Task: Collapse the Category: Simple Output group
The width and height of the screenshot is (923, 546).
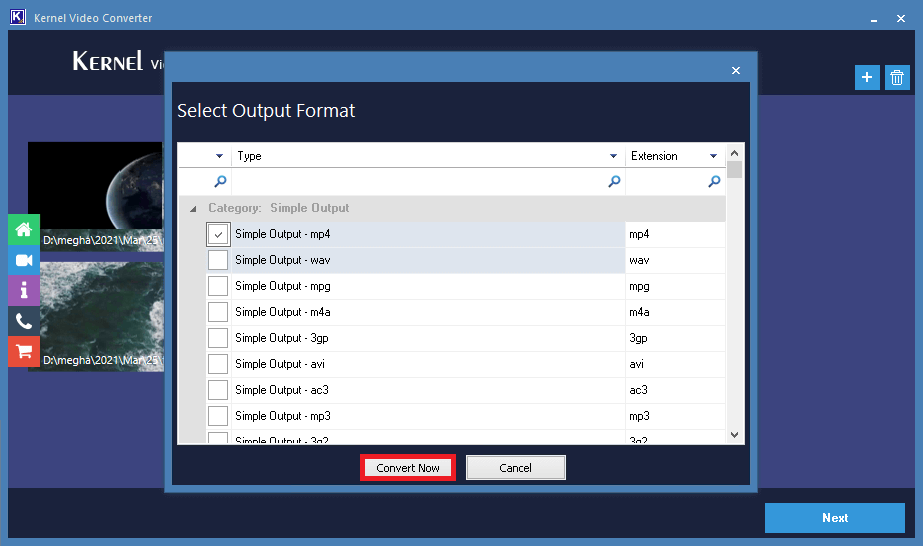Action: [193, 208]
